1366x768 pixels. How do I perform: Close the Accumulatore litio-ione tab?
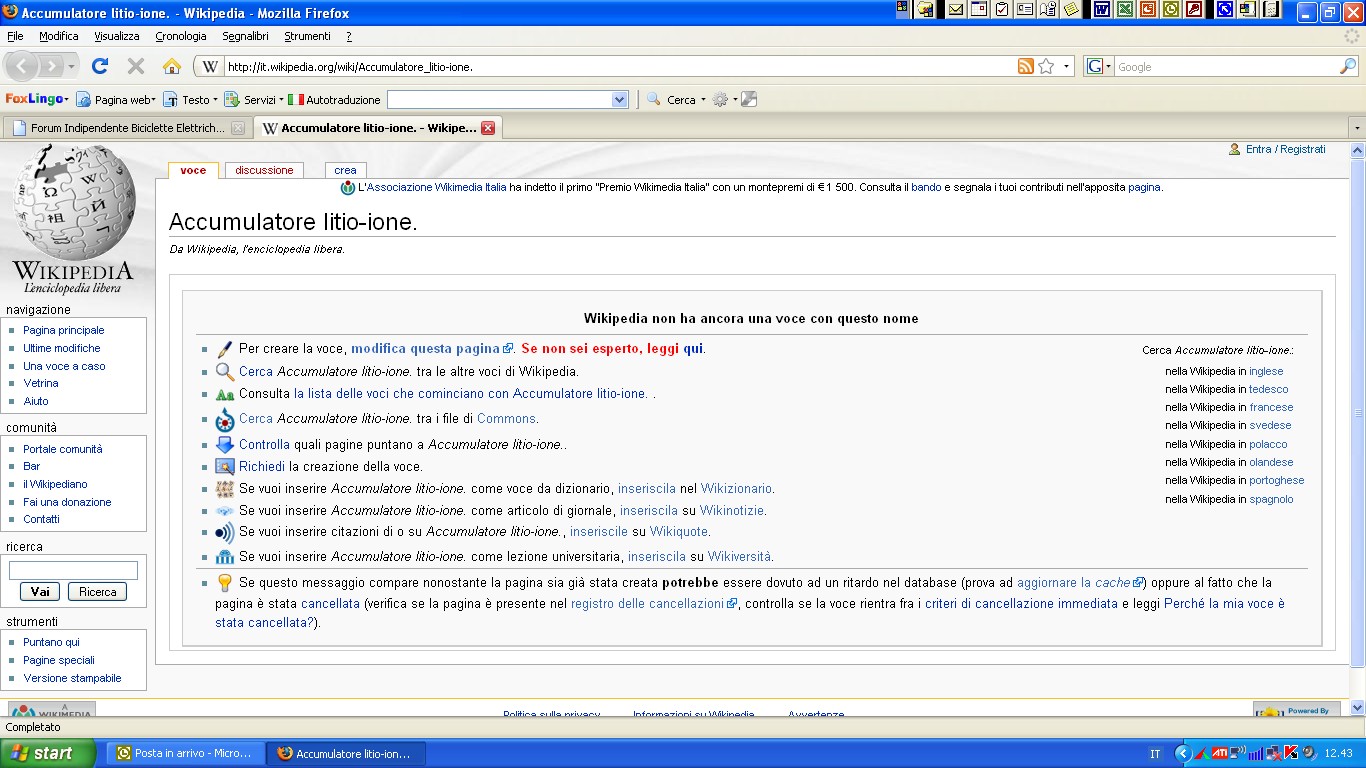pos(488,128)
